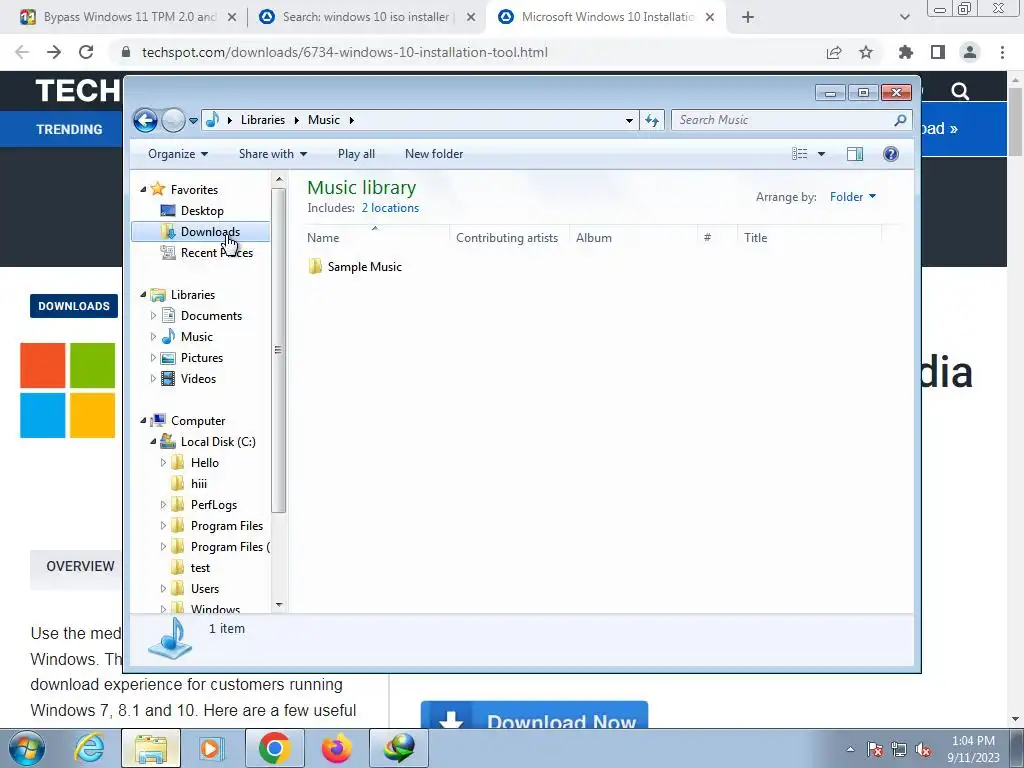Screen dimensions: 1024x768
Task: Open the address bar history dropdown
Action: coord(629,120)
